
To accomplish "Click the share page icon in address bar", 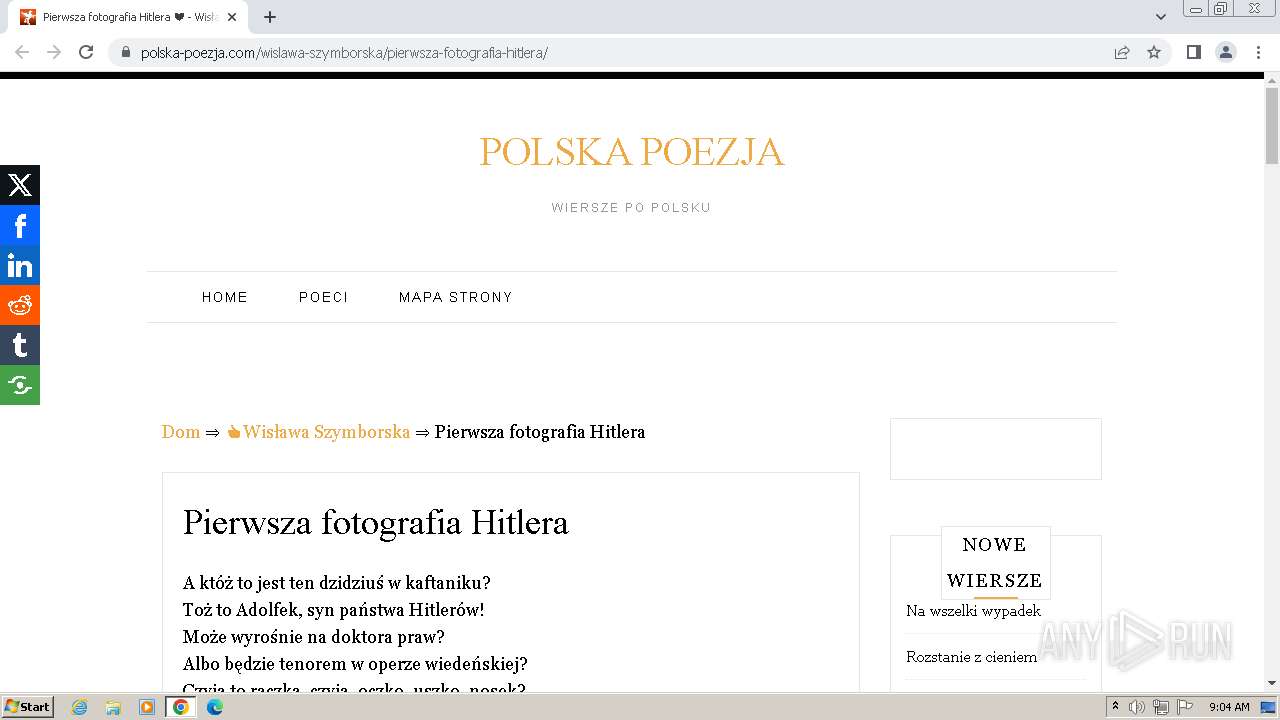I will 1122,52.
